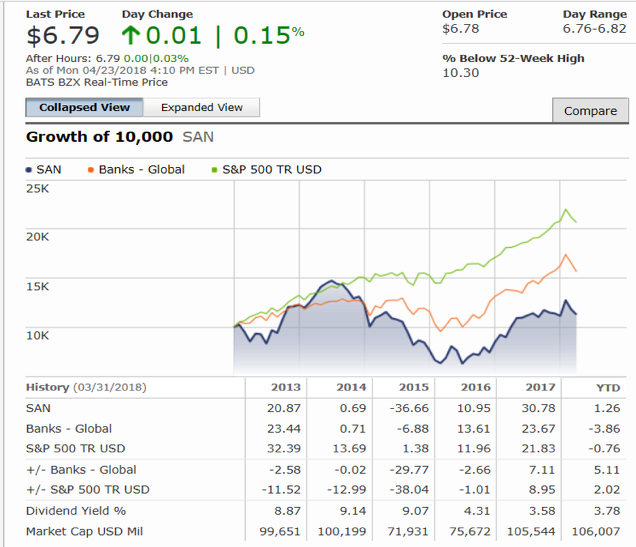Click the 2017 Market Cap 105,544

(531, 532)
